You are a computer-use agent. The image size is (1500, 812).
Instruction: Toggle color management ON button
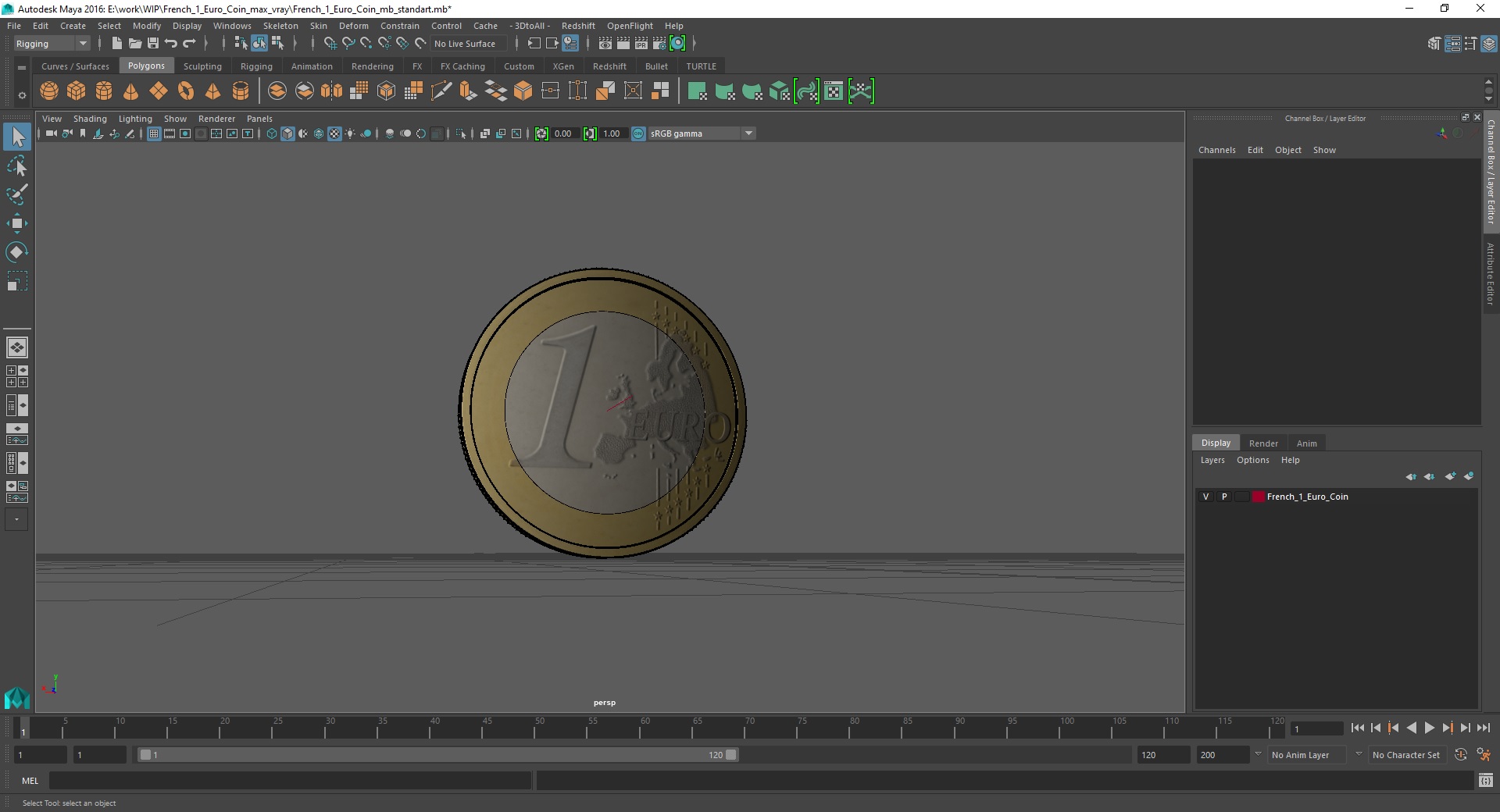[638, 134]
